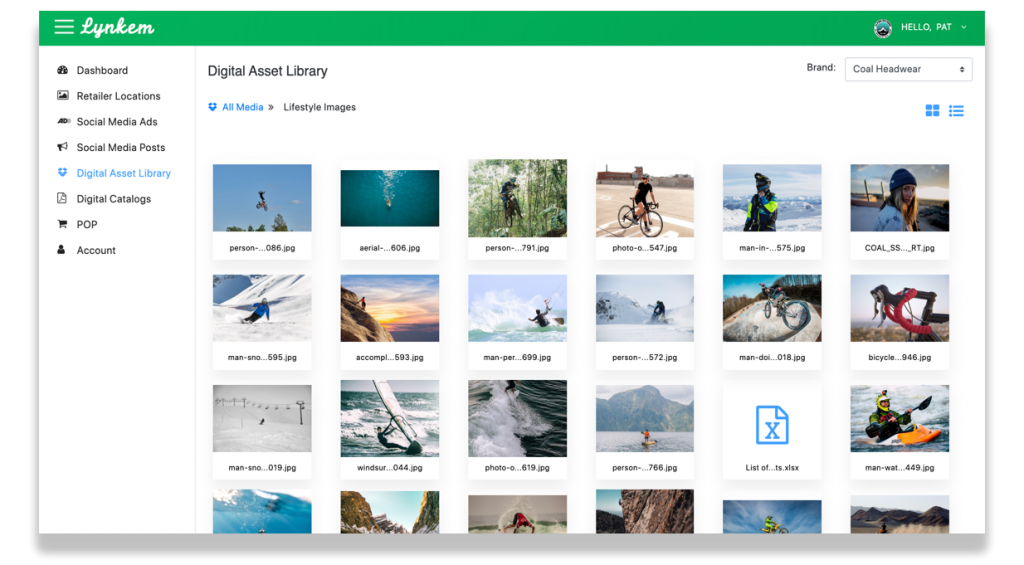1024x565 pixels.
Task: Open photo-o...619.jpg wave image
Action: (x=517, y=418)
